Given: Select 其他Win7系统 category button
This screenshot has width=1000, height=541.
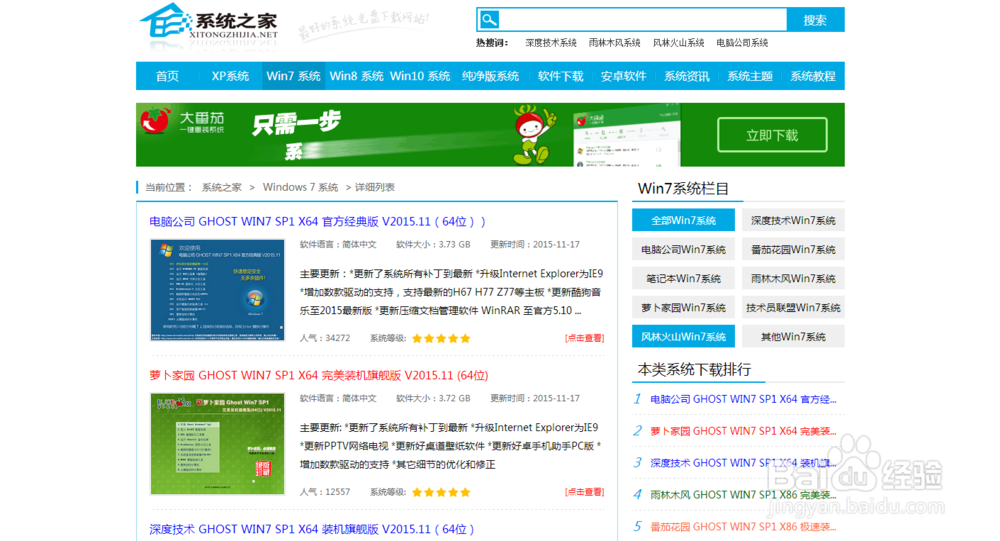Looking at the screenshot, I should (793, 336).
